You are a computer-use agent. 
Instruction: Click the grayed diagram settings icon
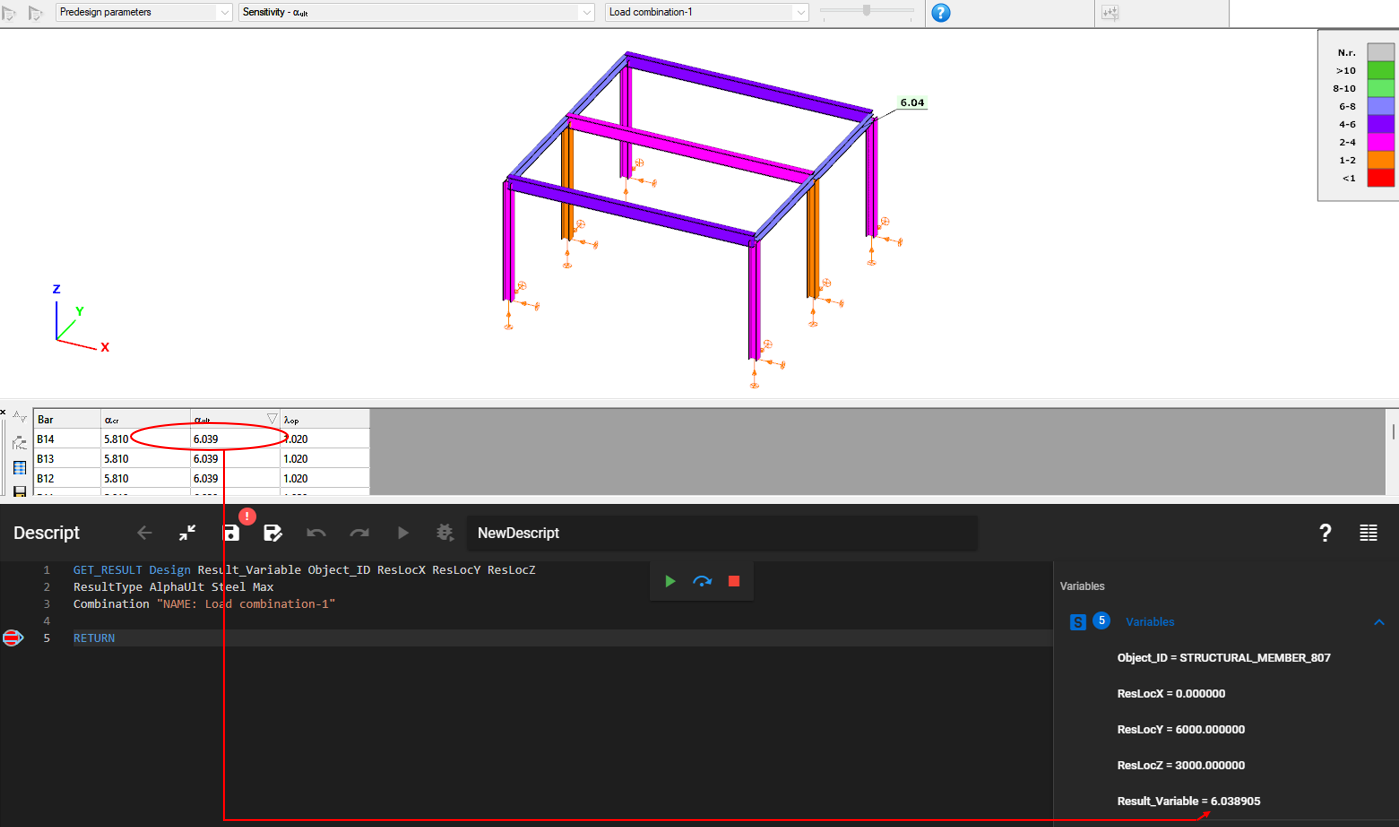(1110, 13)
